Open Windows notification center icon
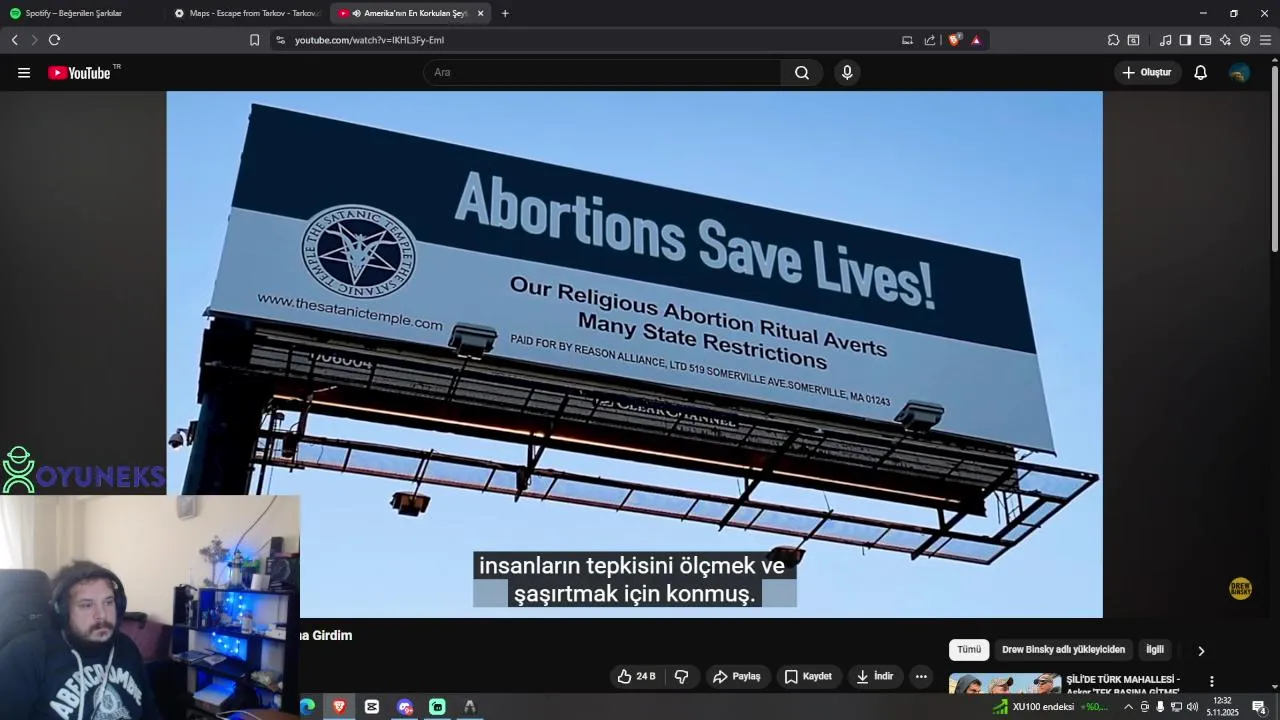 point(1259,707)
